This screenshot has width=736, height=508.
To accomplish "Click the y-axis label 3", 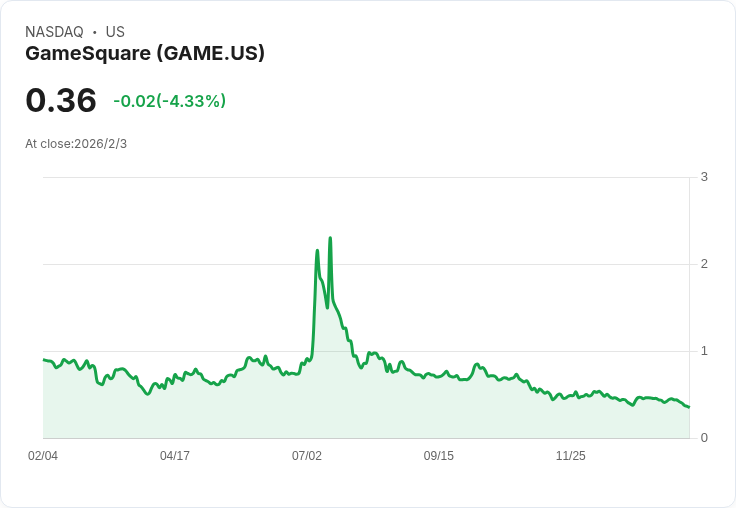I will pos(704,177).
